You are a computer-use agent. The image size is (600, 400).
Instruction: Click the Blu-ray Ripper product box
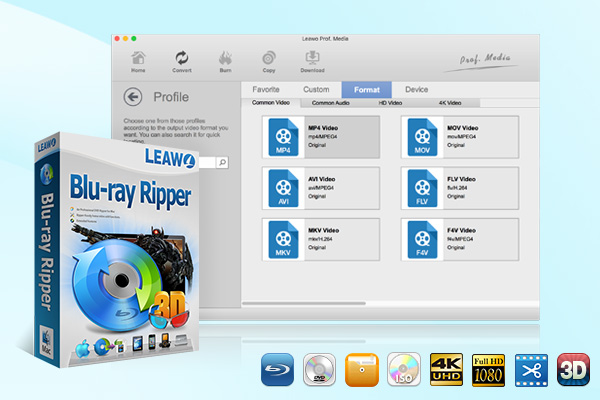pyautogui.click(x=117, y=250)
